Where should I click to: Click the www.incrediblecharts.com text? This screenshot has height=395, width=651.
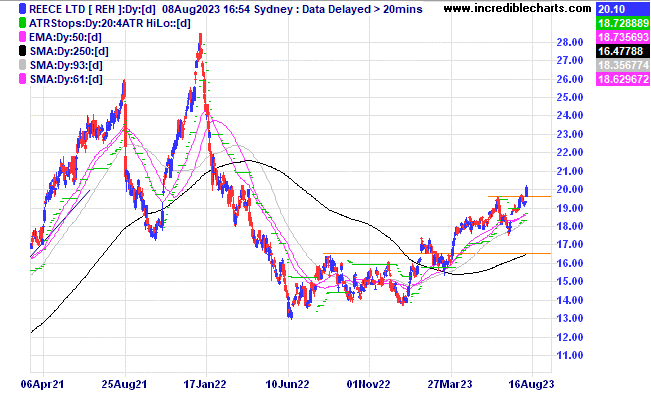[x=517, y=8]
